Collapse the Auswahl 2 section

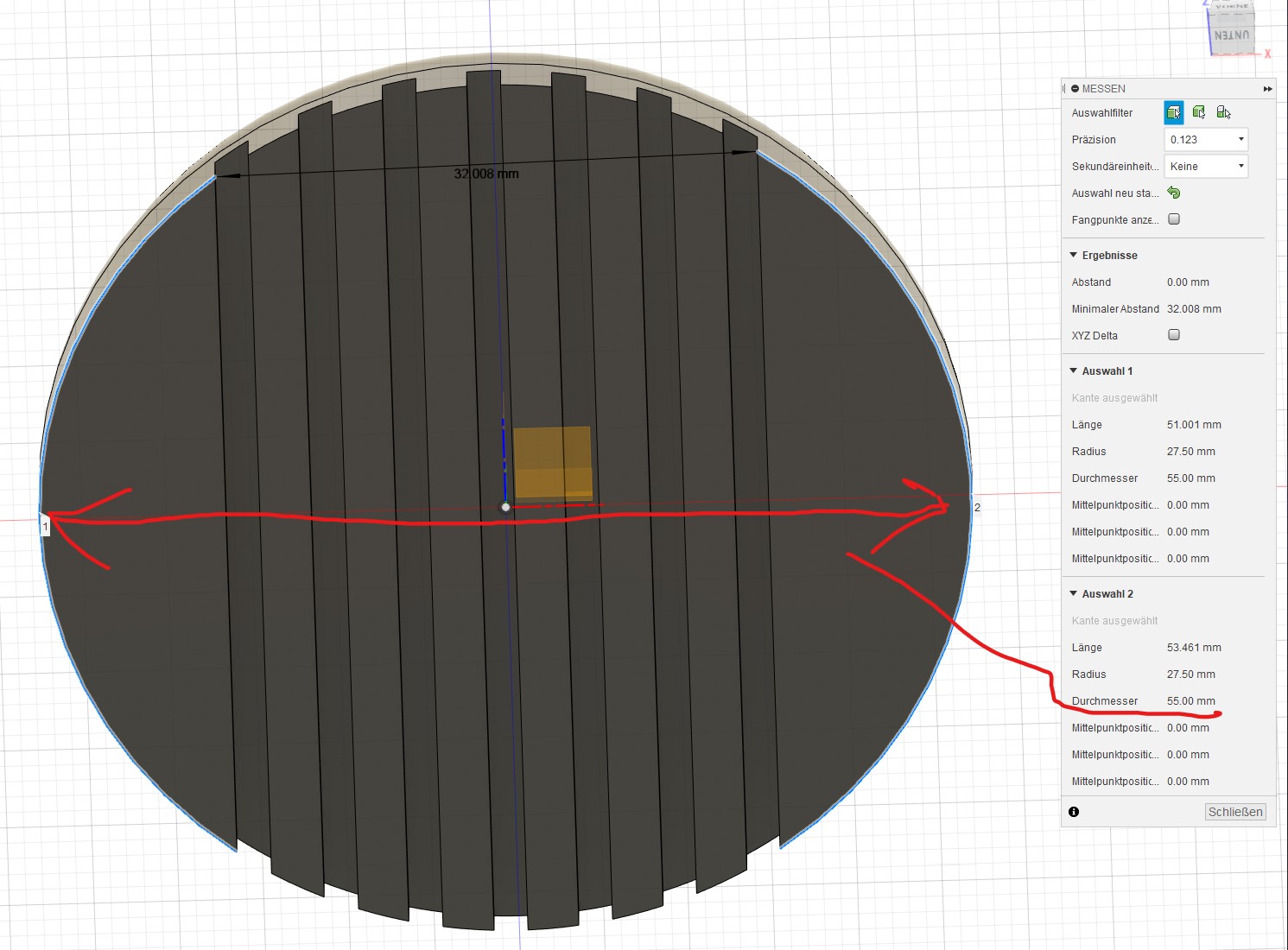tap(1074, 594)
